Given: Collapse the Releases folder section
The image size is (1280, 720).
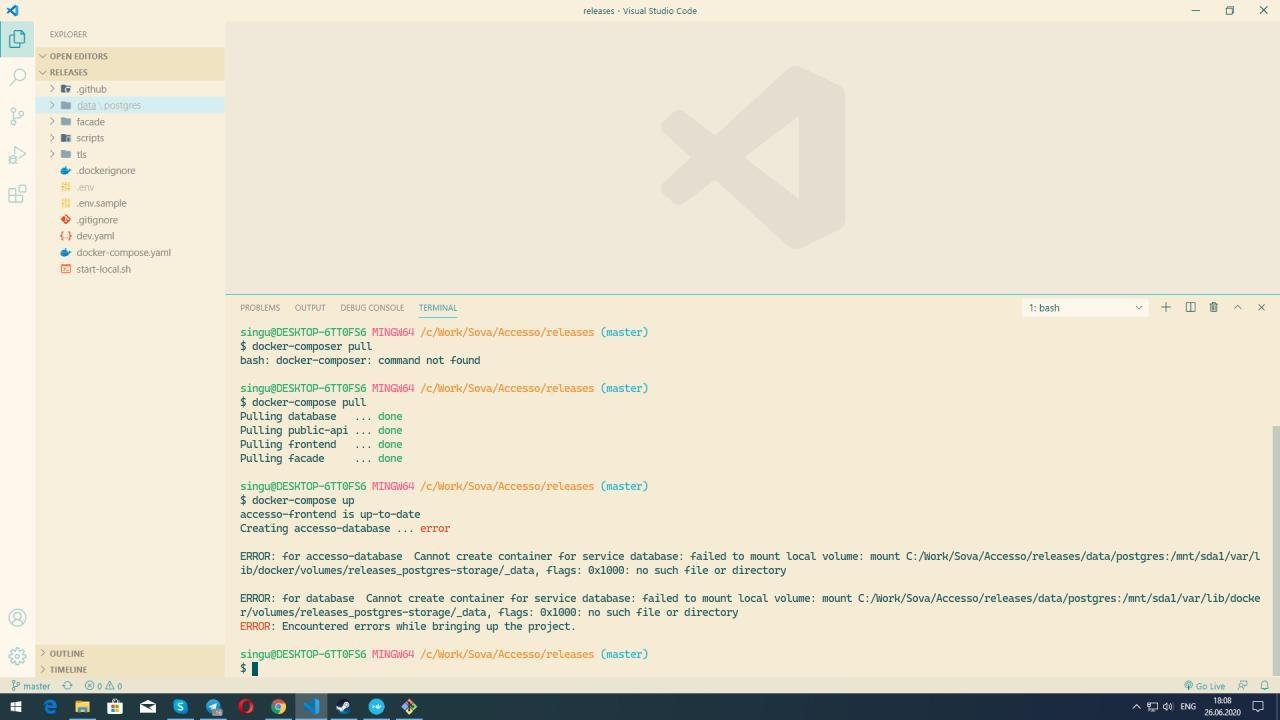Looking at the screenshot, I should click(x=130, y=72).
